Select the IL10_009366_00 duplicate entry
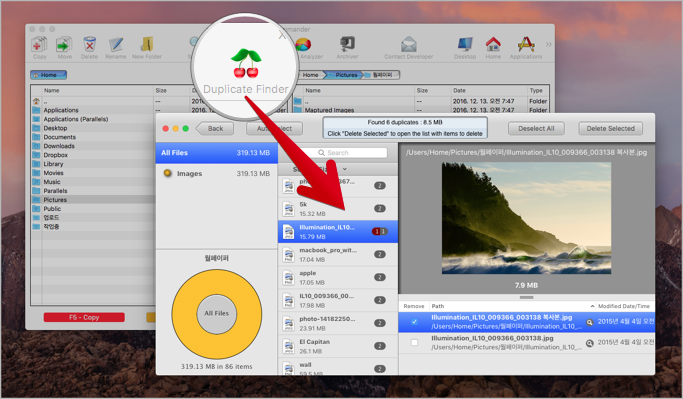Viewport: 683px width, 399px height. click(x=338, y=300)
